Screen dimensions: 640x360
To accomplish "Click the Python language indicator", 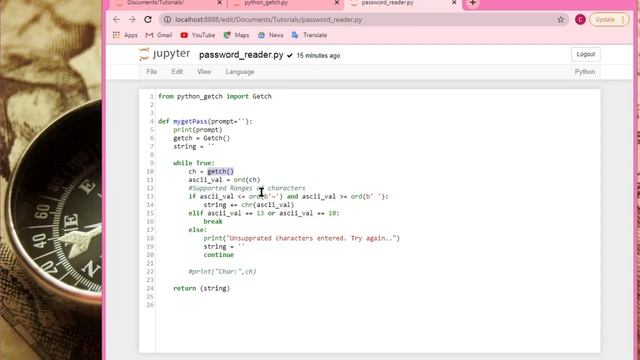I will pyautogui.click(x=585, y=72).
